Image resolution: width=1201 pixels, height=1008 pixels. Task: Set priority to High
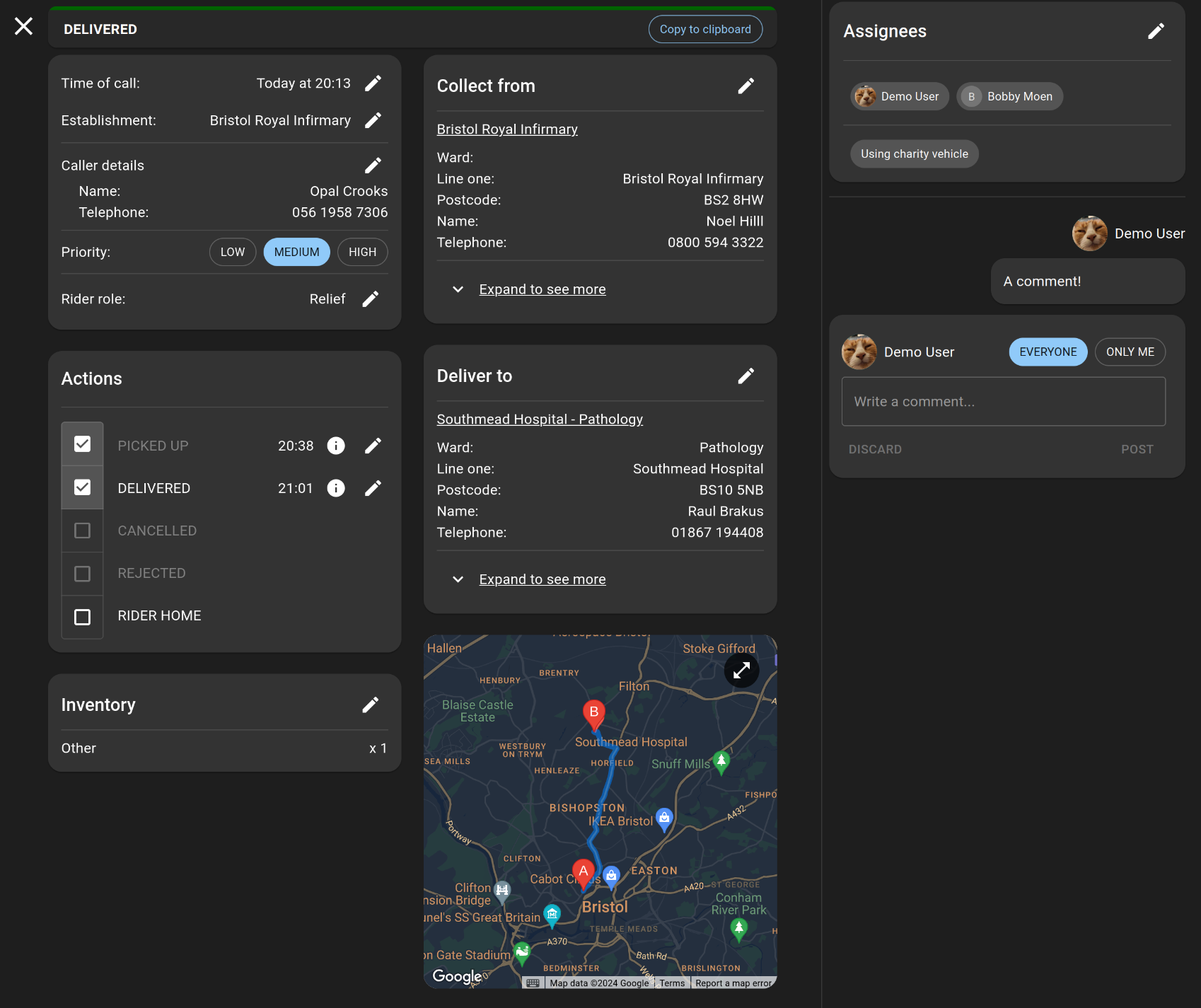pyautogui.click(x=362, y=253)
